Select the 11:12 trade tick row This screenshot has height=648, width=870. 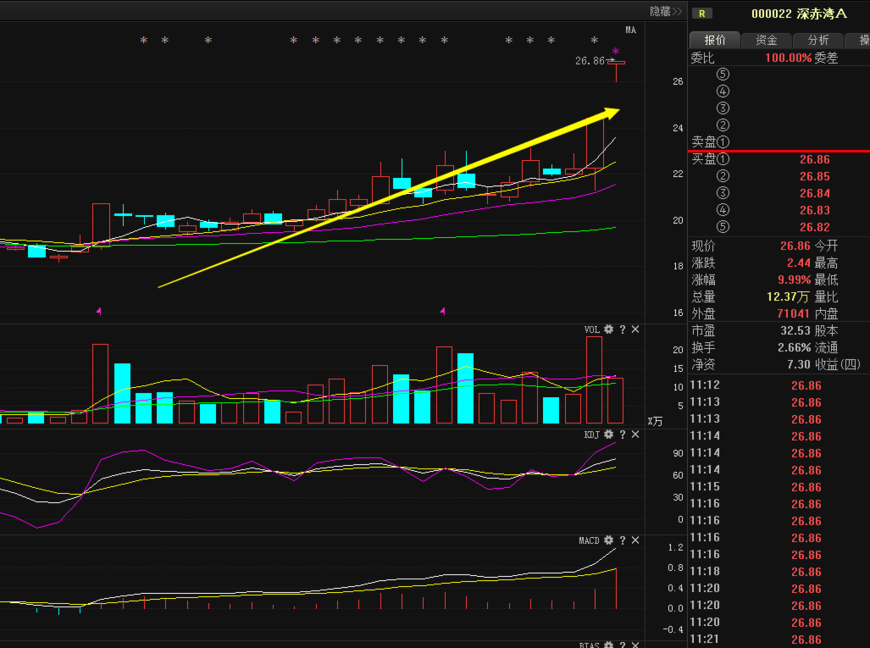[x=779, y=386]
